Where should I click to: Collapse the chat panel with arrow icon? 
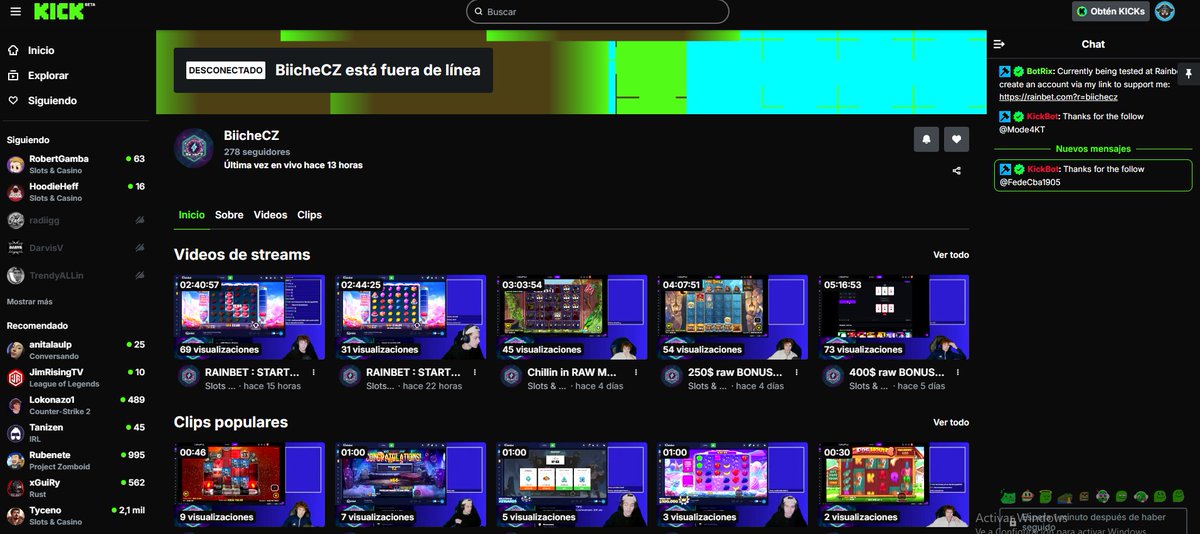(x=999, y=44)
